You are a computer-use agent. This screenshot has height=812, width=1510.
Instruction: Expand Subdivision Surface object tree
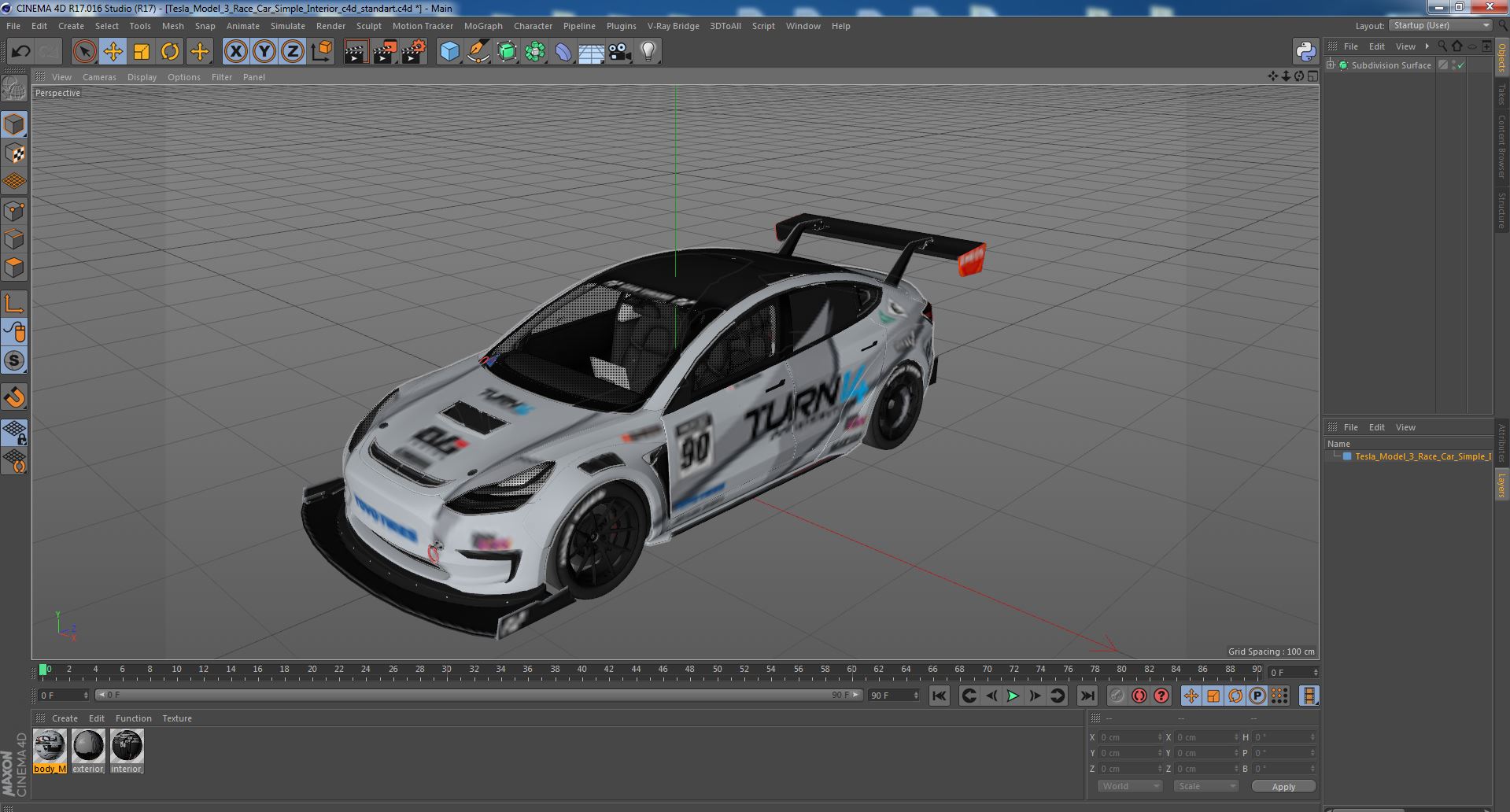[x=1331, y=65]
